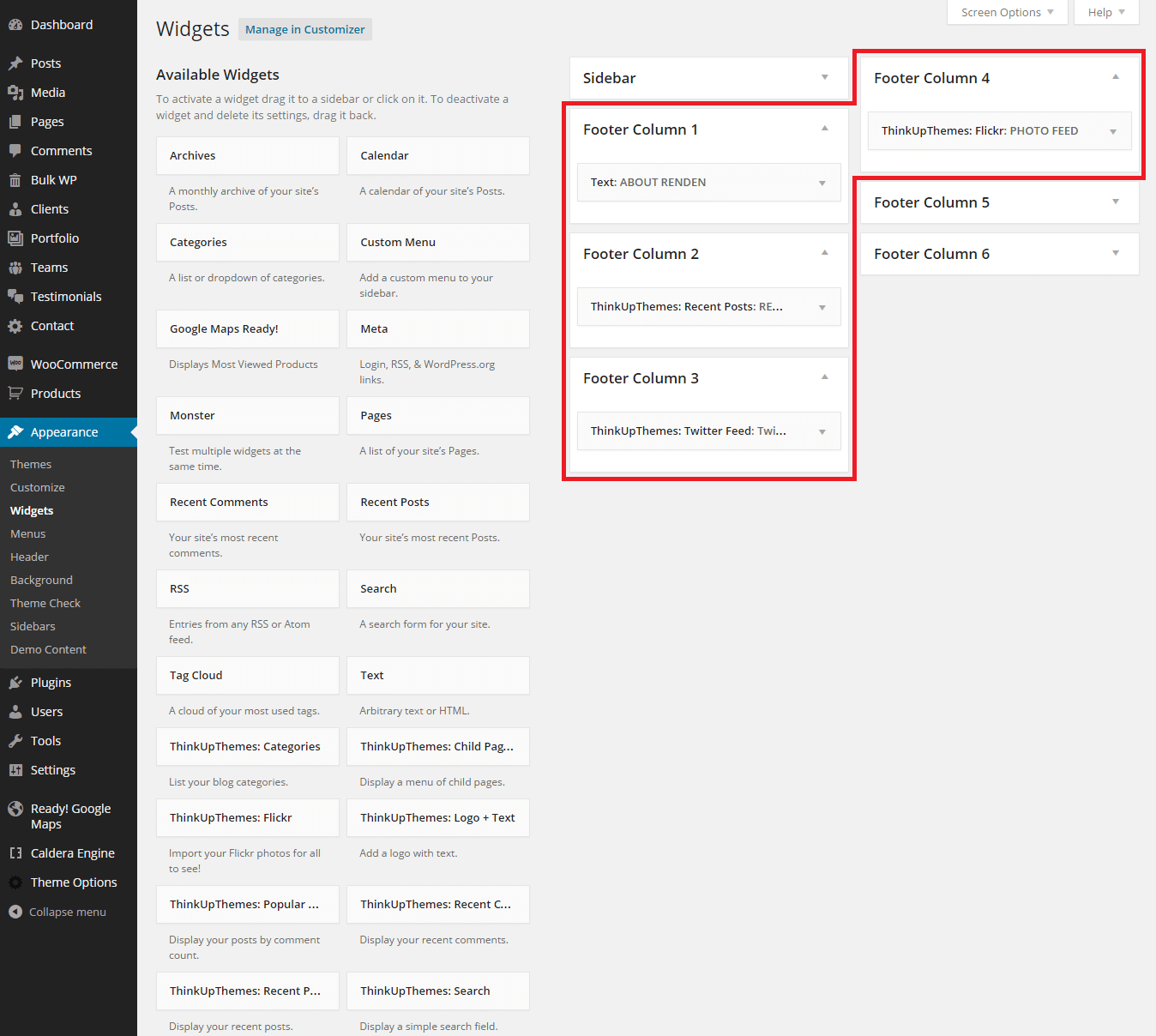Select Customize in the Appearance submenu
The height and width of the screenshot is (1036, 1156).
37,487
